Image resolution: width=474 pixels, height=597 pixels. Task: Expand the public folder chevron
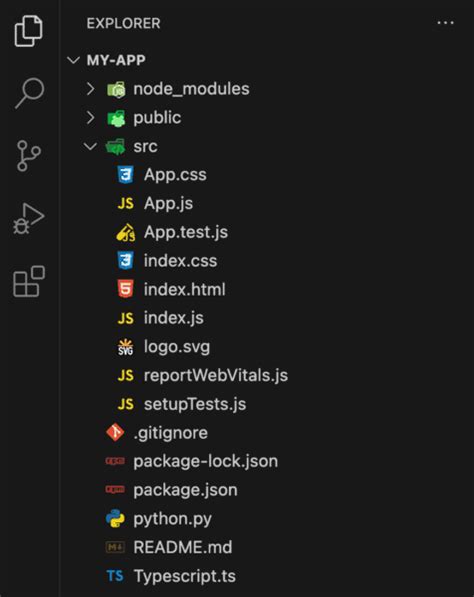[90, 118]
